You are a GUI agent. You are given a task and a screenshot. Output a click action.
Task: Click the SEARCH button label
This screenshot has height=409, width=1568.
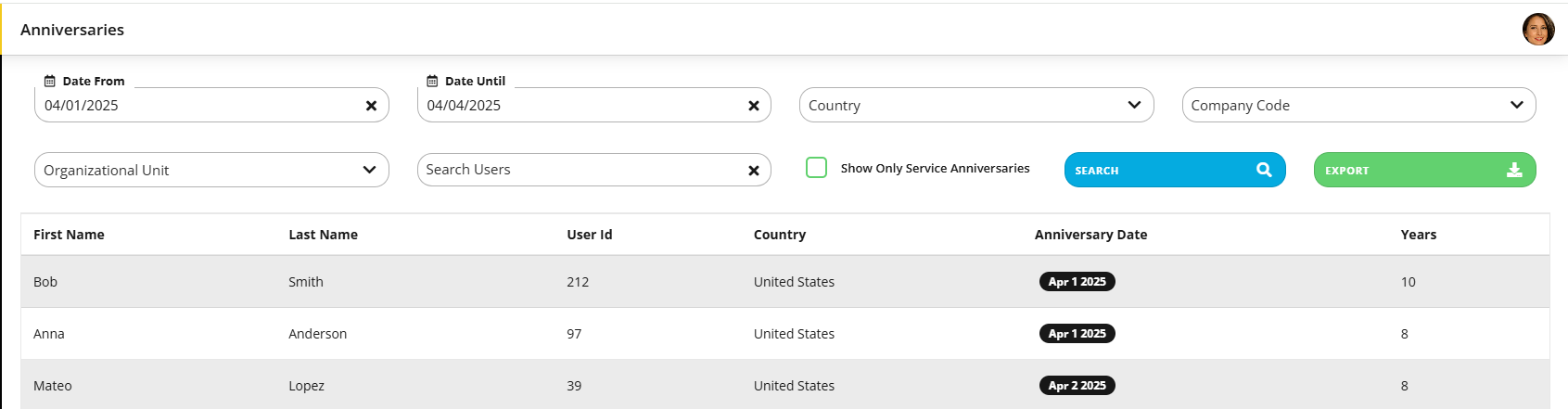(x=1097, y=171)
